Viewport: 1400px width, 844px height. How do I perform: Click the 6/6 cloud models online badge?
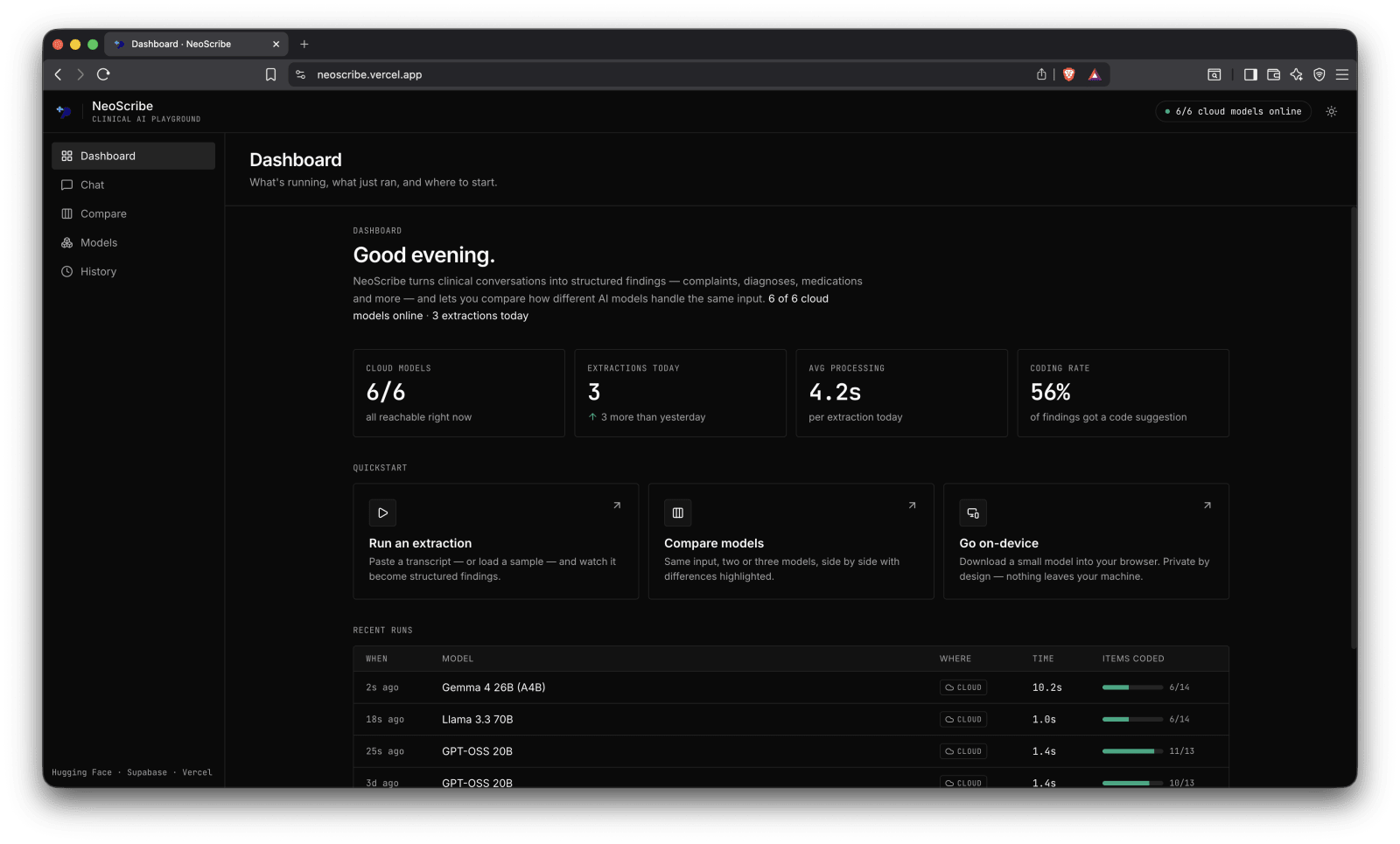[x=1233, y=111]
